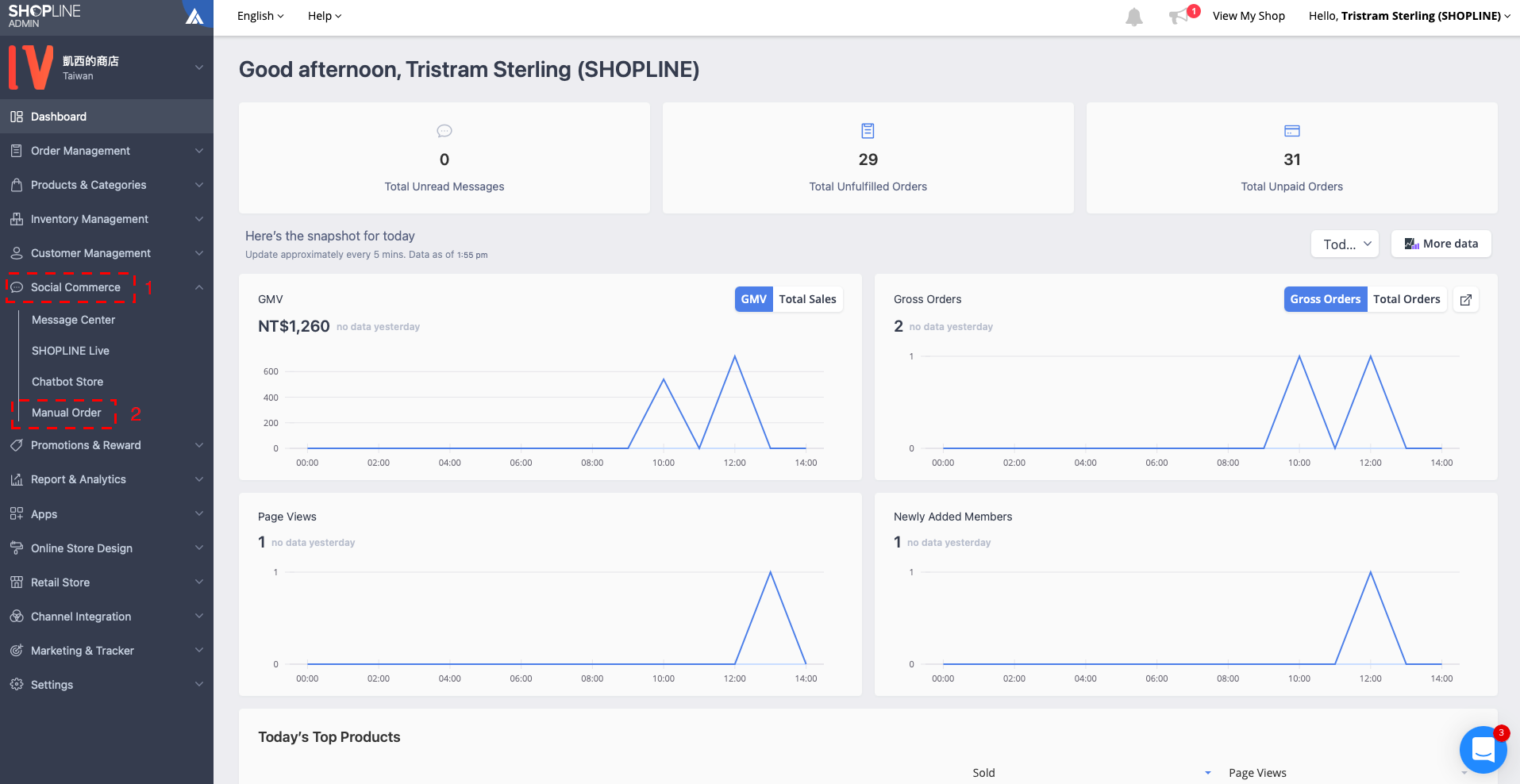
Task: Click the Channel Integration icon
Action: click(17, 616)
